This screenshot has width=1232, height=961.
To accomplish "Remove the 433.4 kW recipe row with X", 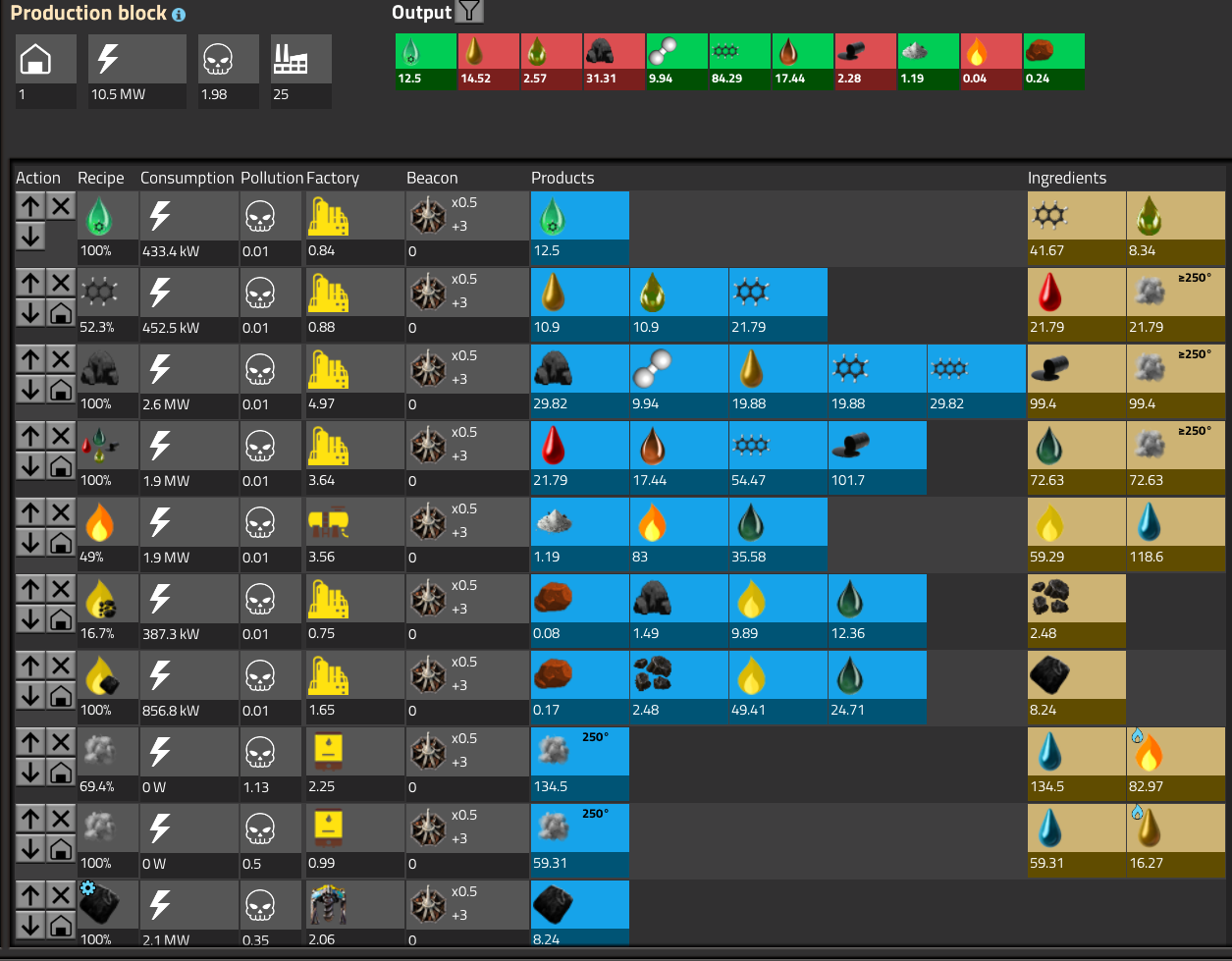I will [x=61, y=205].
